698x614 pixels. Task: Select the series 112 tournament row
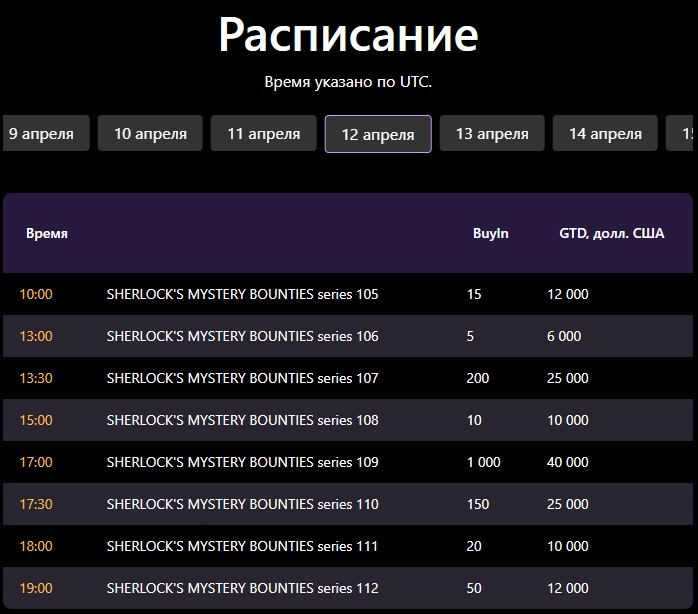(242, 588)
